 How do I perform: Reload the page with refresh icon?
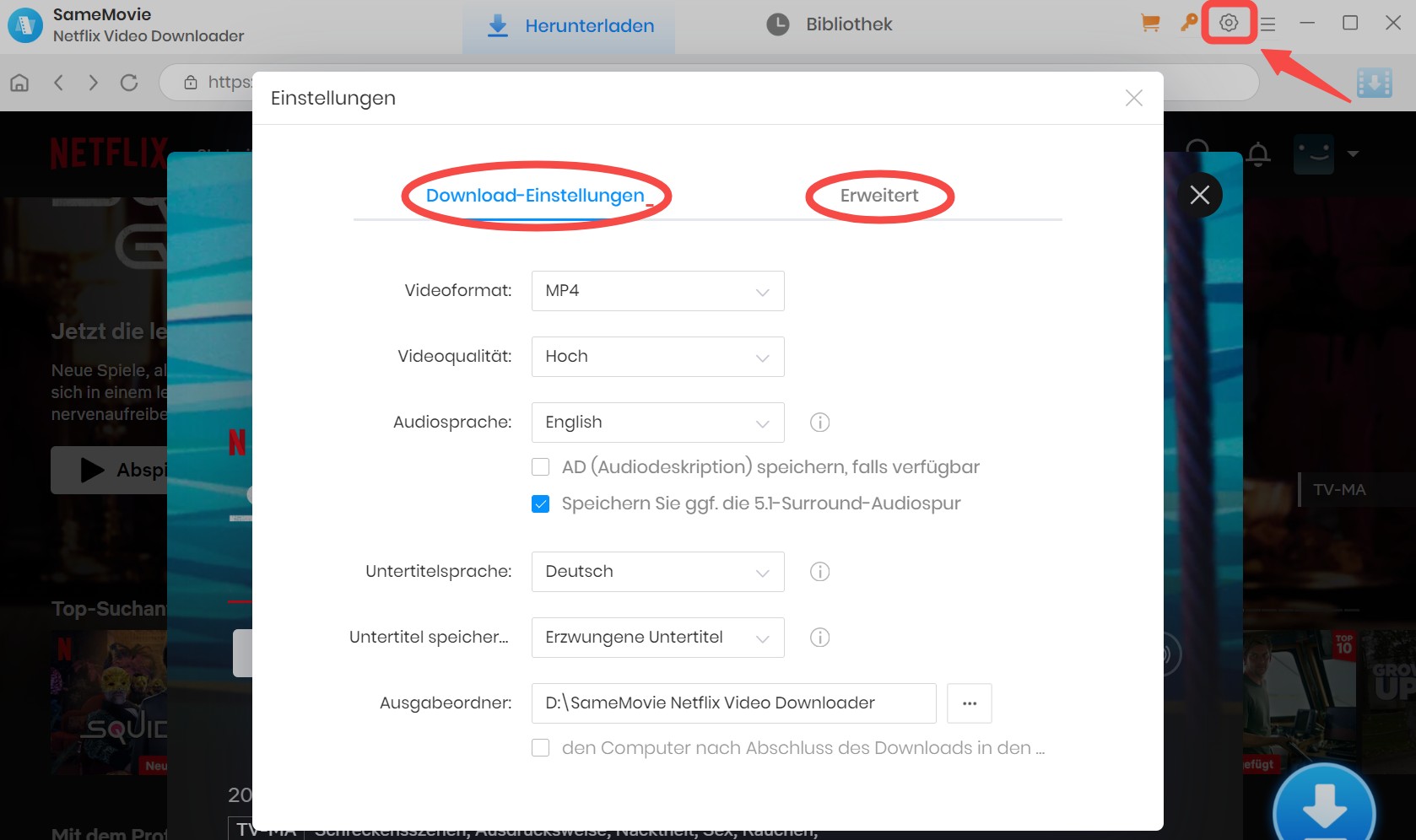(x=129, y=83)
